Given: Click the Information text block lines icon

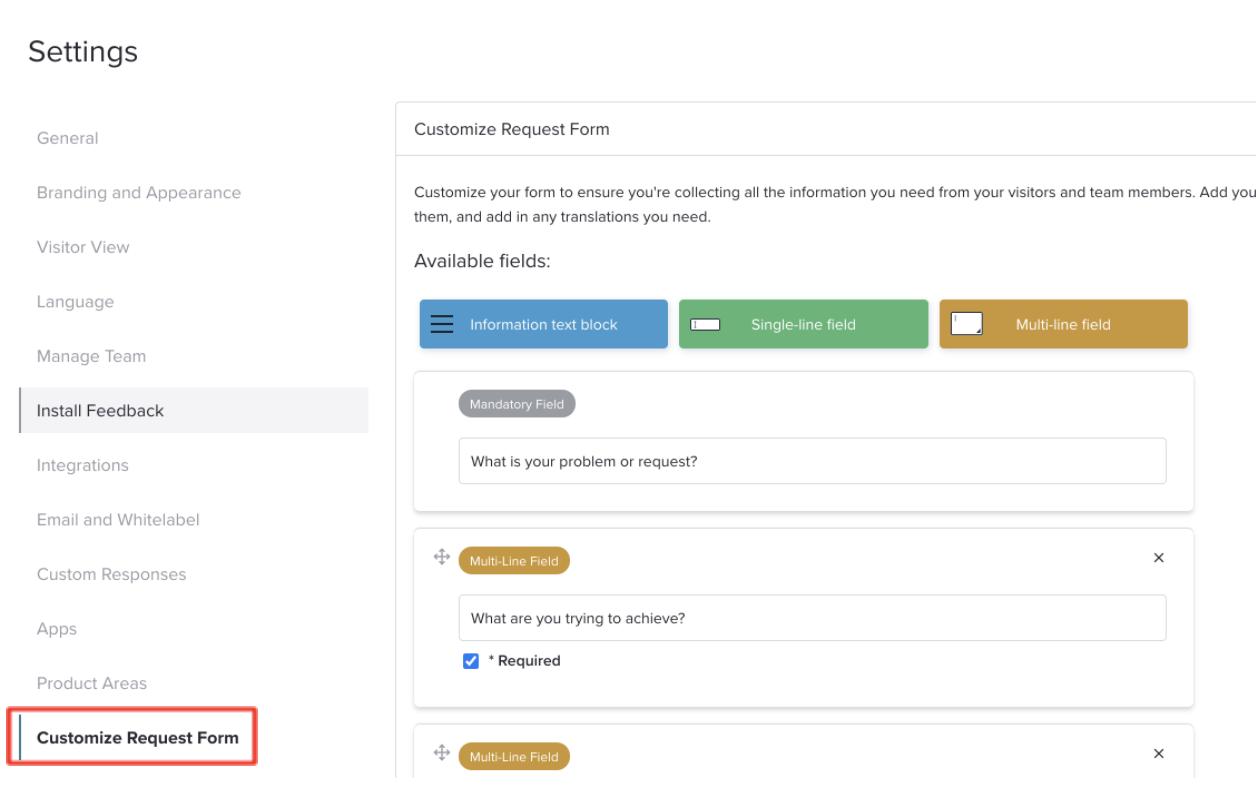Looking at the screenshot, I should [442, 324].
